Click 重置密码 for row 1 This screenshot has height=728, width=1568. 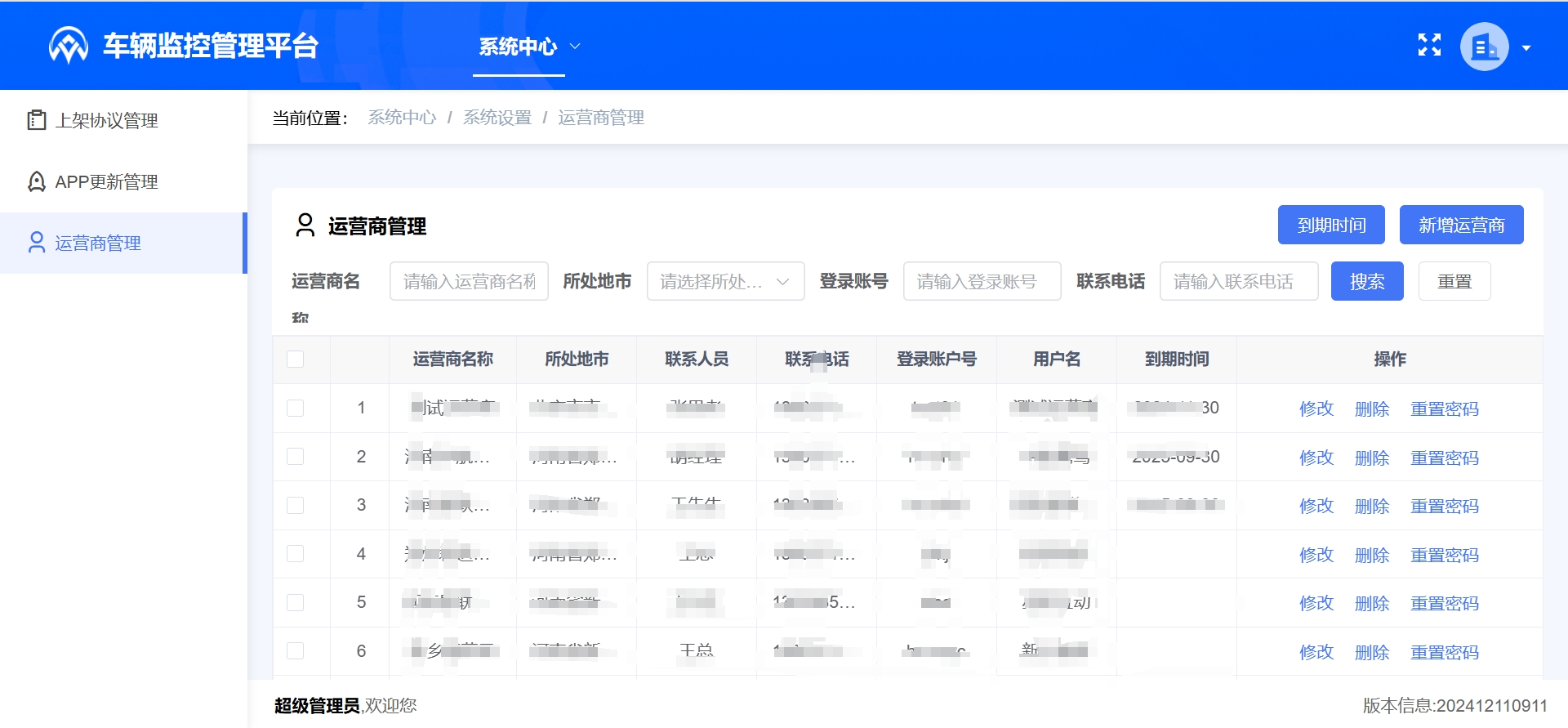[x=1445, y=409]
